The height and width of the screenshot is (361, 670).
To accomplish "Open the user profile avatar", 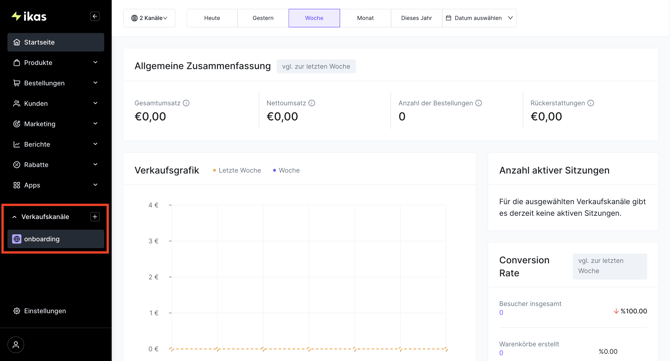I will point(16,345).
